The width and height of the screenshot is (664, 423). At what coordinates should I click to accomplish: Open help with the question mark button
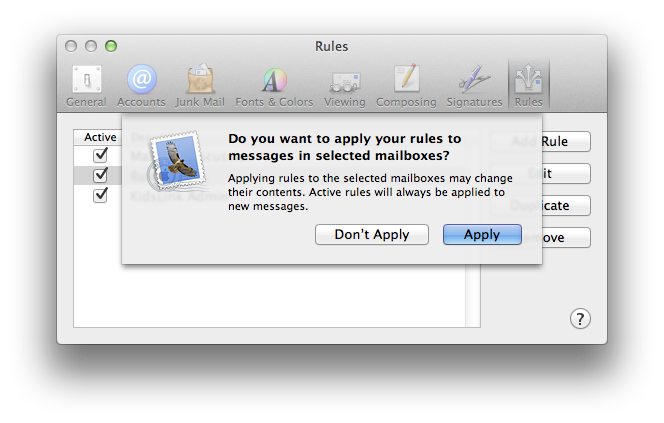tap(580, 319)
